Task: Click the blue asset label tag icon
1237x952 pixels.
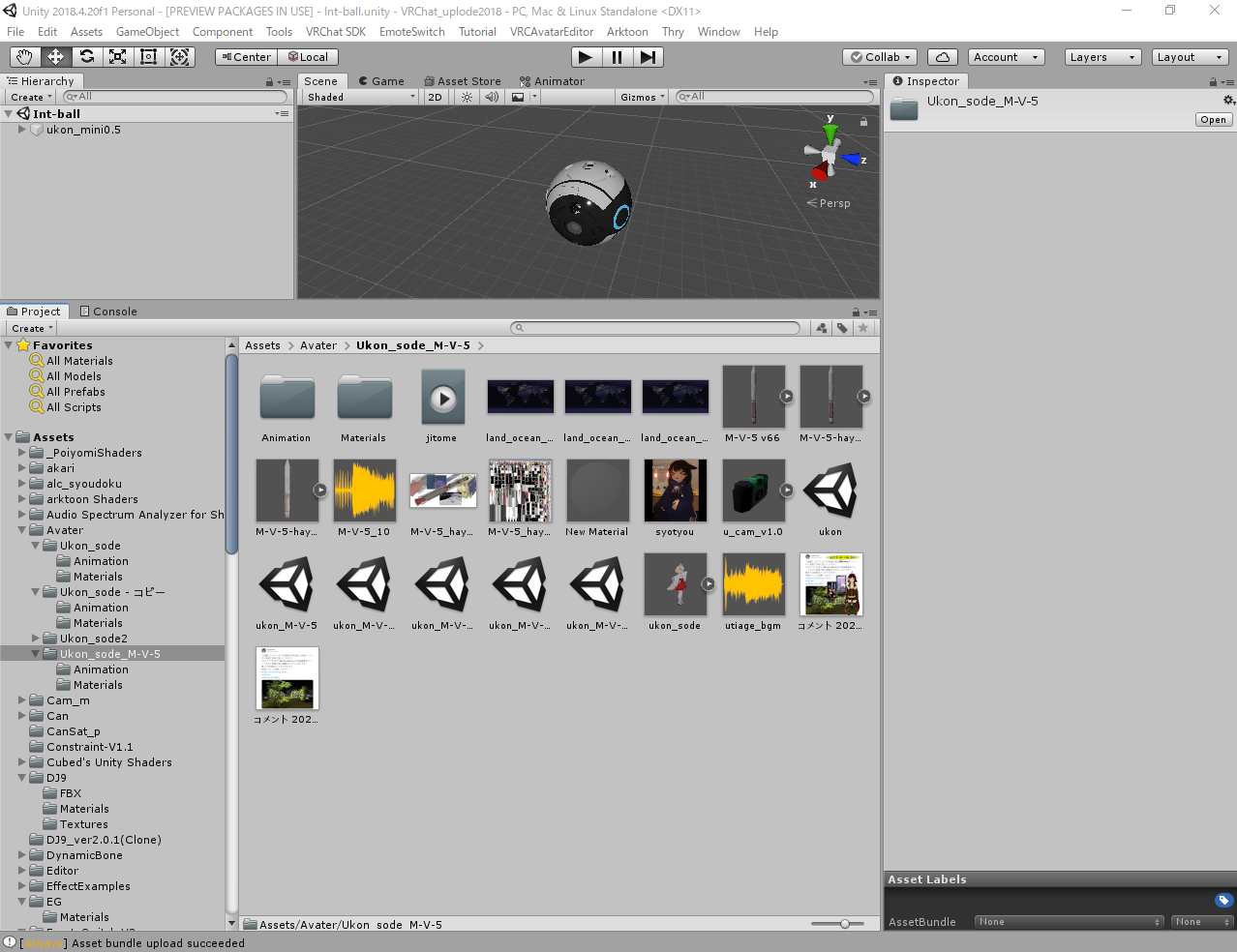Action: click(1223, 901)
